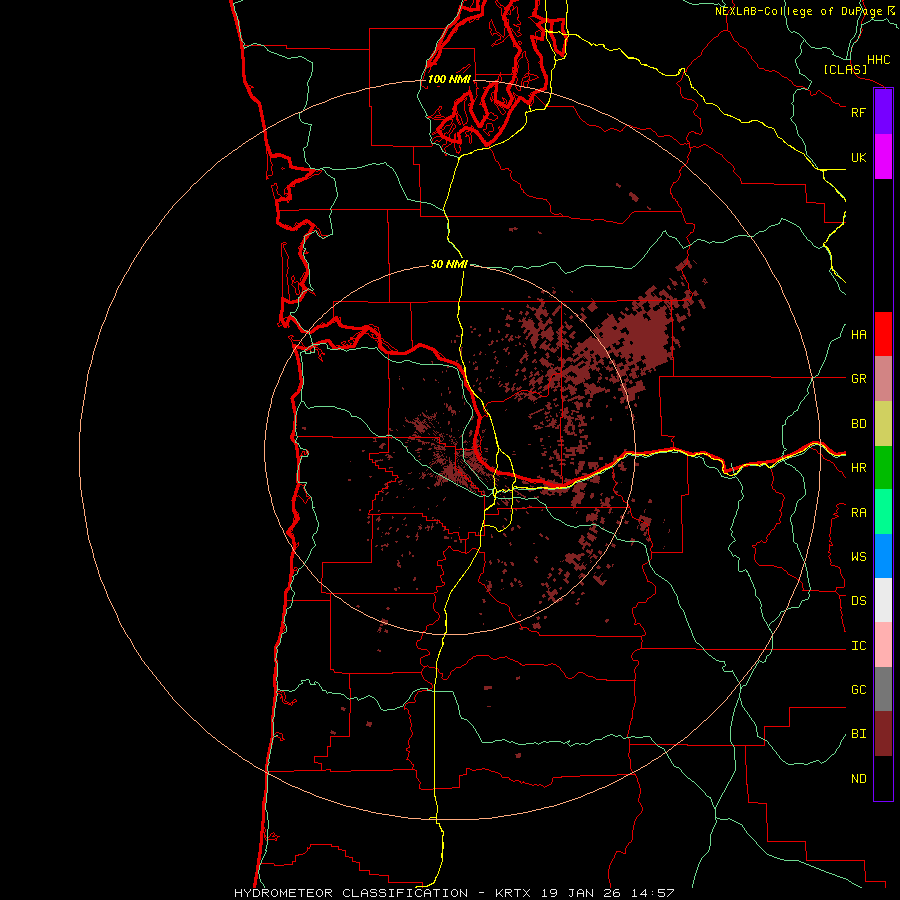The height and width of the screenshot is (900, 900).
Task: Click the GC legend label
Action: click(x=859, y=690)
